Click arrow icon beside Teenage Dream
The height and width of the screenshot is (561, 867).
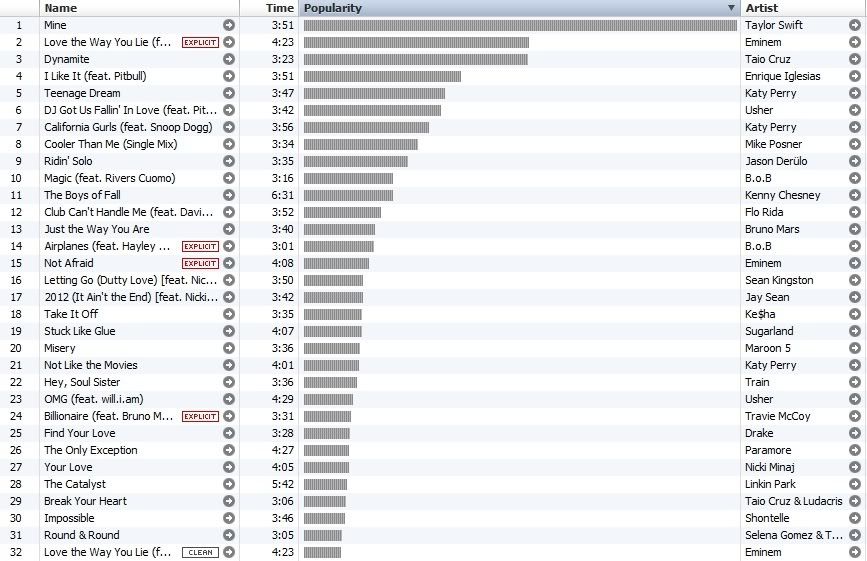click(229, 93)
